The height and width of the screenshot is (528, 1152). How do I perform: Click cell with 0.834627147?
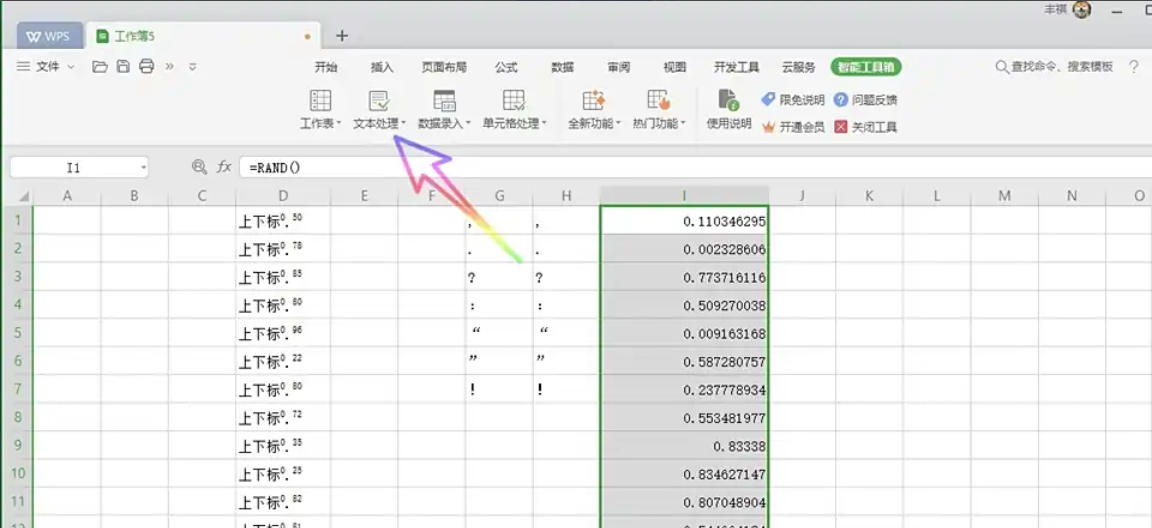pyautogui.click(x=684, y=474)
